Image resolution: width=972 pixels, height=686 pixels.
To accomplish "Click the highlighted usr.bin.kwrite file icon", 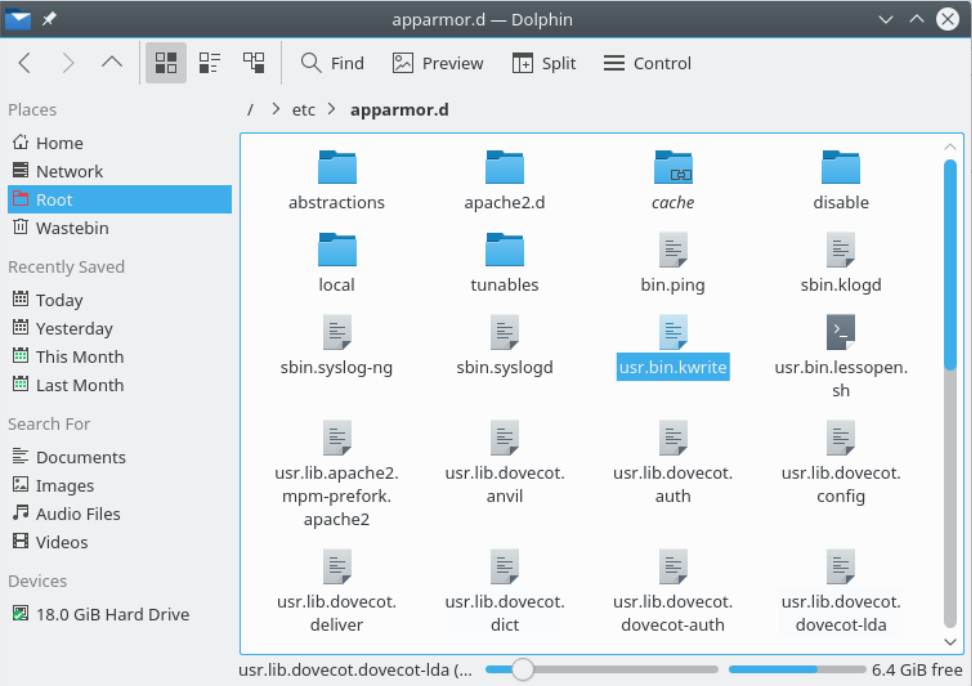I will (x=673, y=332).
